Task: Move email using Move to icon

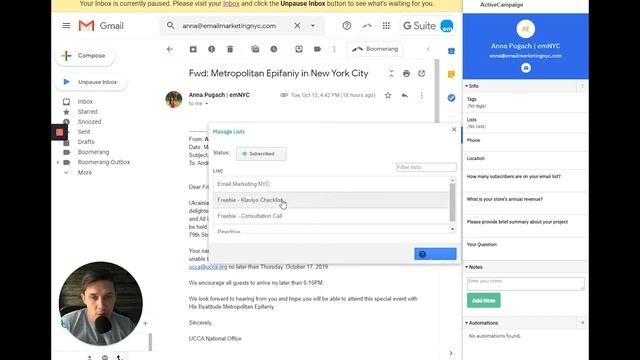Action: [299, 49]
